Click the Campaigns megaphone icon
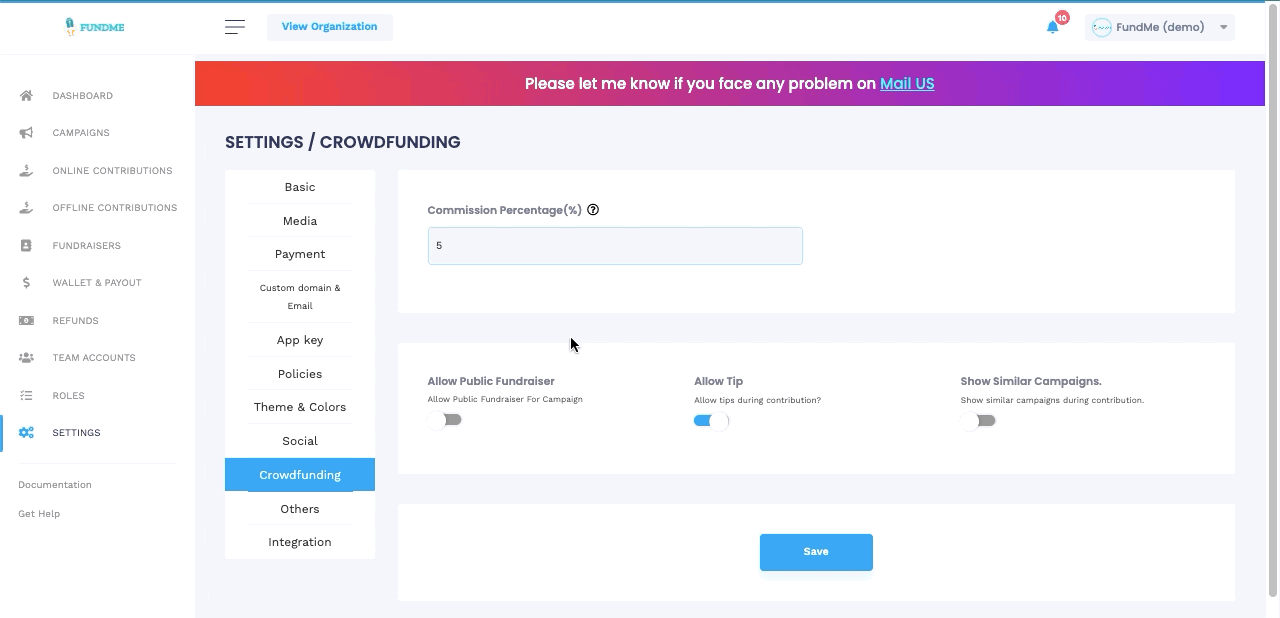 [26, 133]
